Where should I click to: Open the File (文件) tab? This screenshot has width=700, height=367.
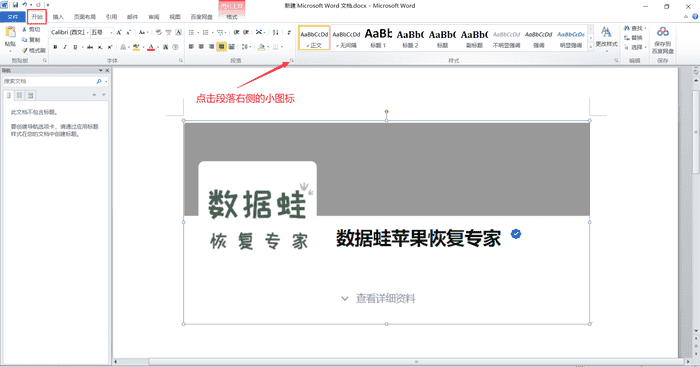pyautogui.click(x=12, y=17)
